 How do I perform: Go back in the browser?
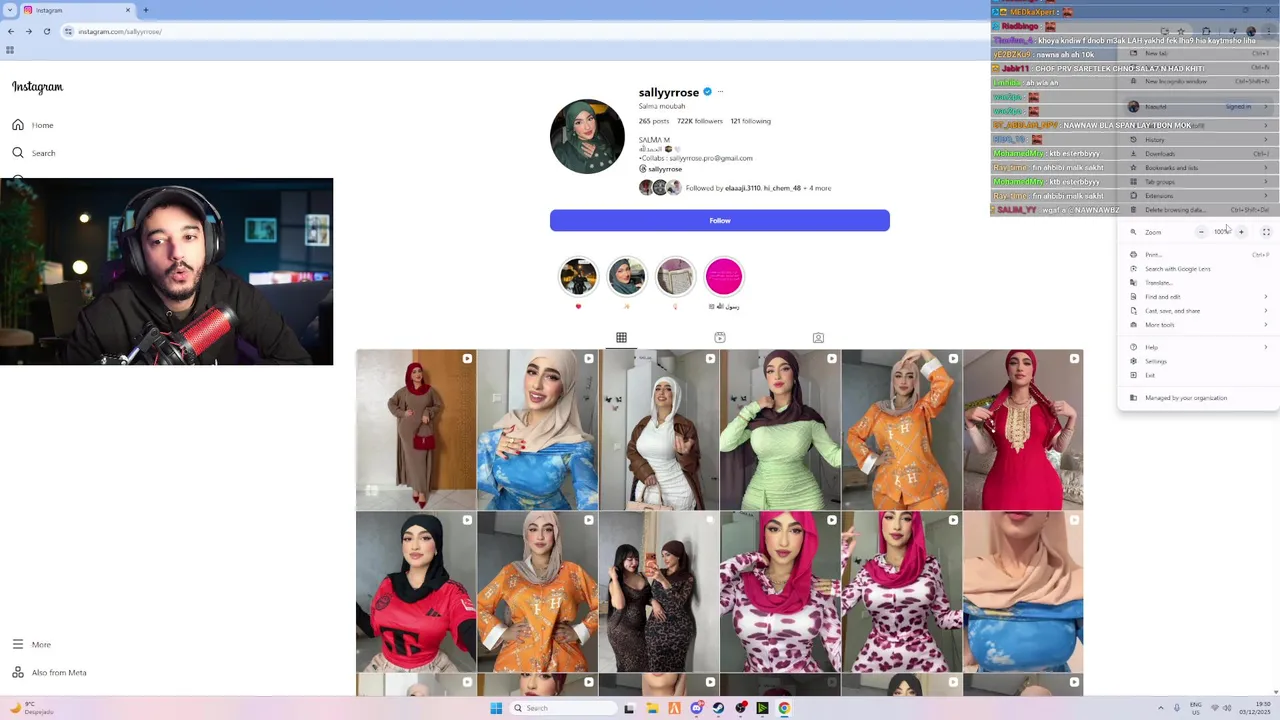tap(11, 31)
